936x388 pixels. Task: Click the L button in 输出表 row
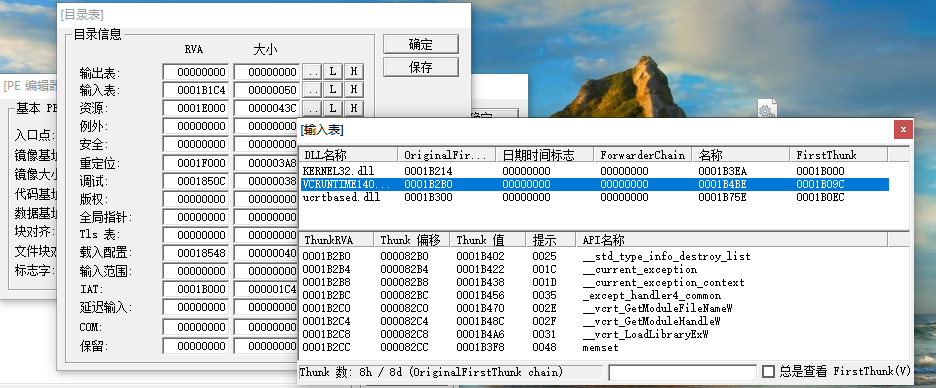332,72
